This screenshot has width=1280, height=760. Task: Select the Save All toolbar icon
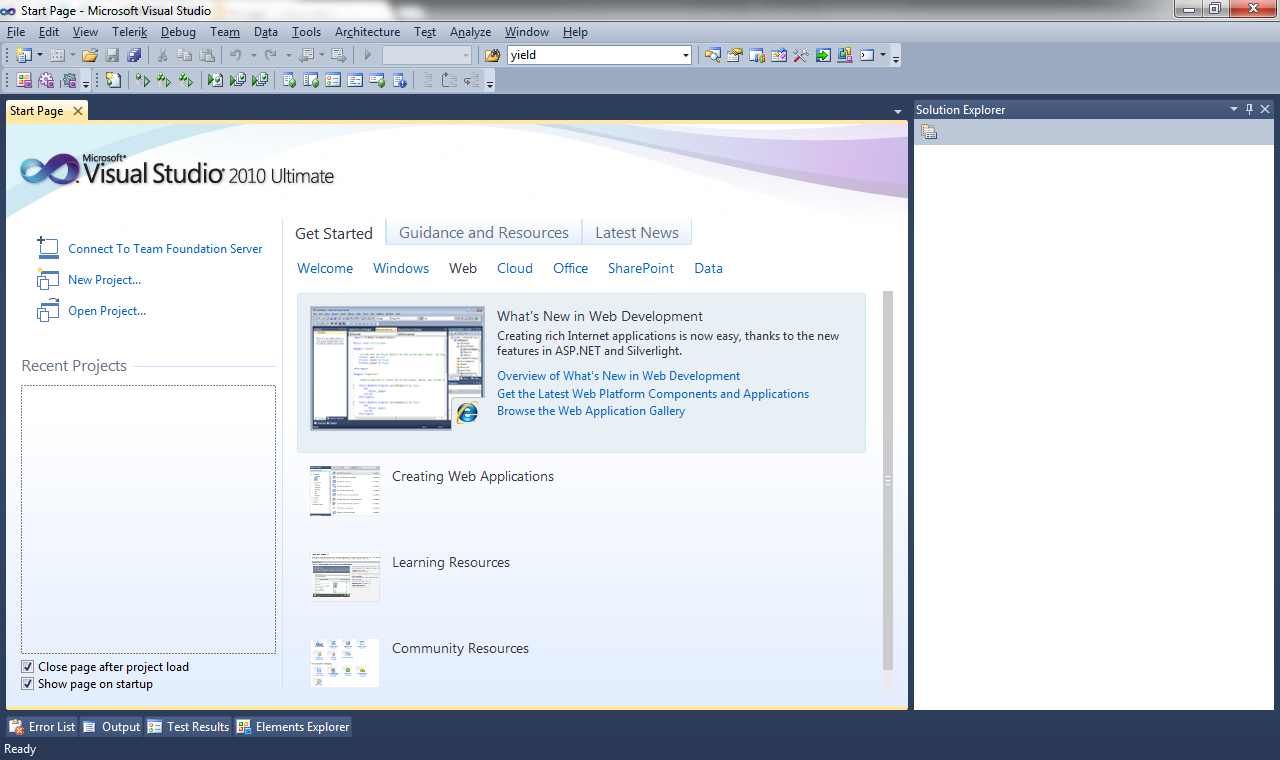pyautogui.click(x=135, y=55)
